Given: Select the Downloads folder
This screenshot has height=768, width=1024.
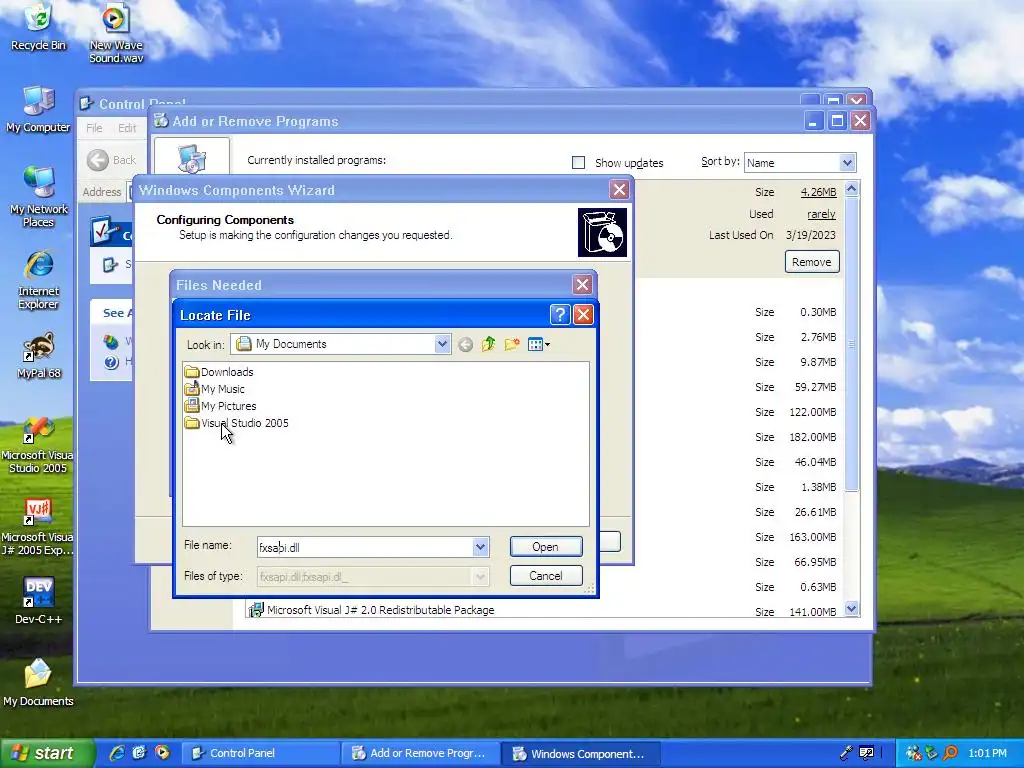Looking at the screenshot, I should [219, 372].
